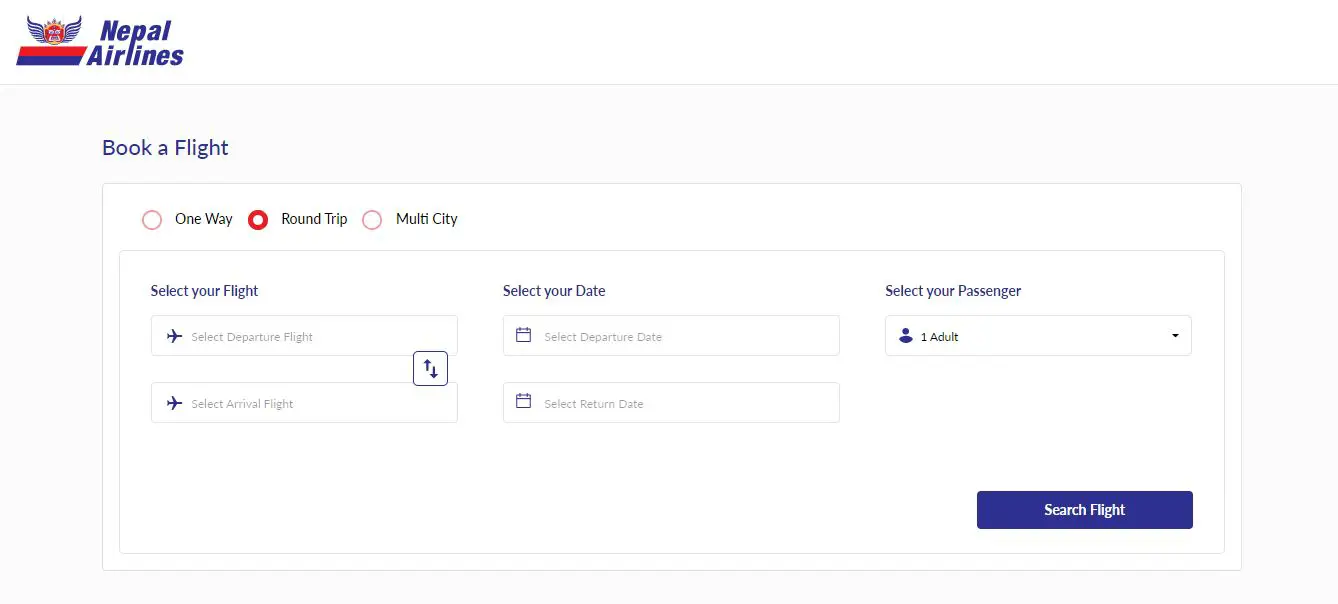This screenshot has height=604, width=1338.
Task: Open the Select Return Date field
Action: click(x=680, y=404)
